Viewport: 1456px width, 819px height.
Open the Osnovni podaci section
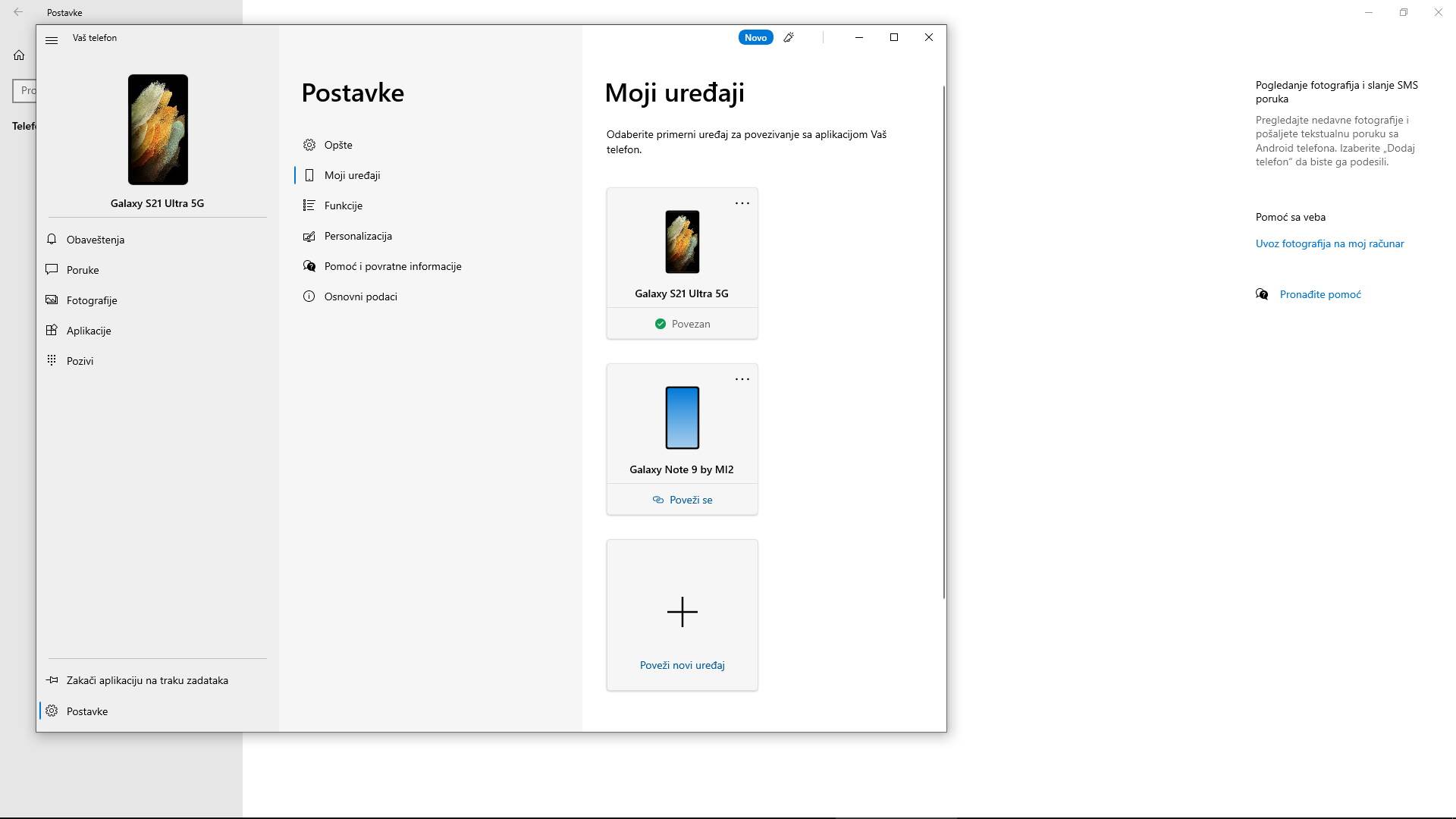coord(359,297)
